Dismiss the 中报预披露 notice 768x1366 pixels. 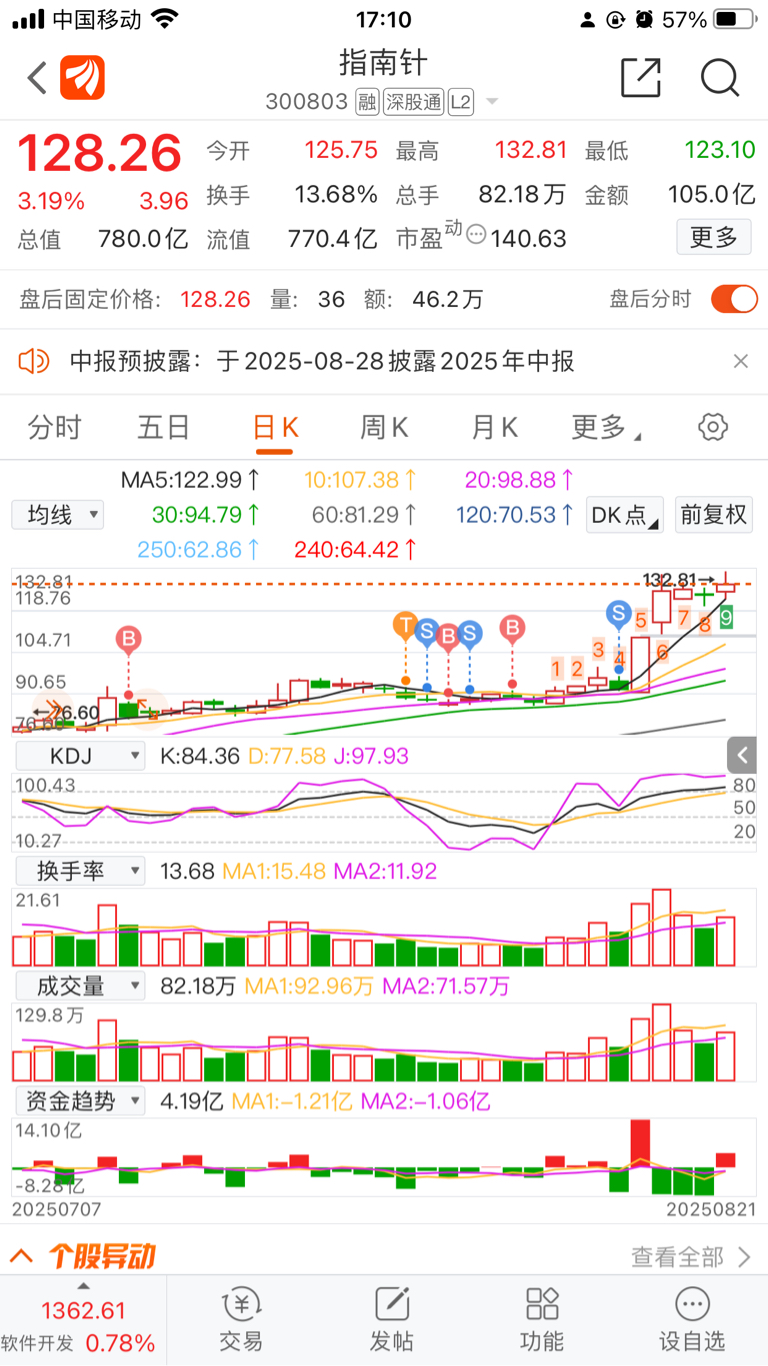point(740,361)
